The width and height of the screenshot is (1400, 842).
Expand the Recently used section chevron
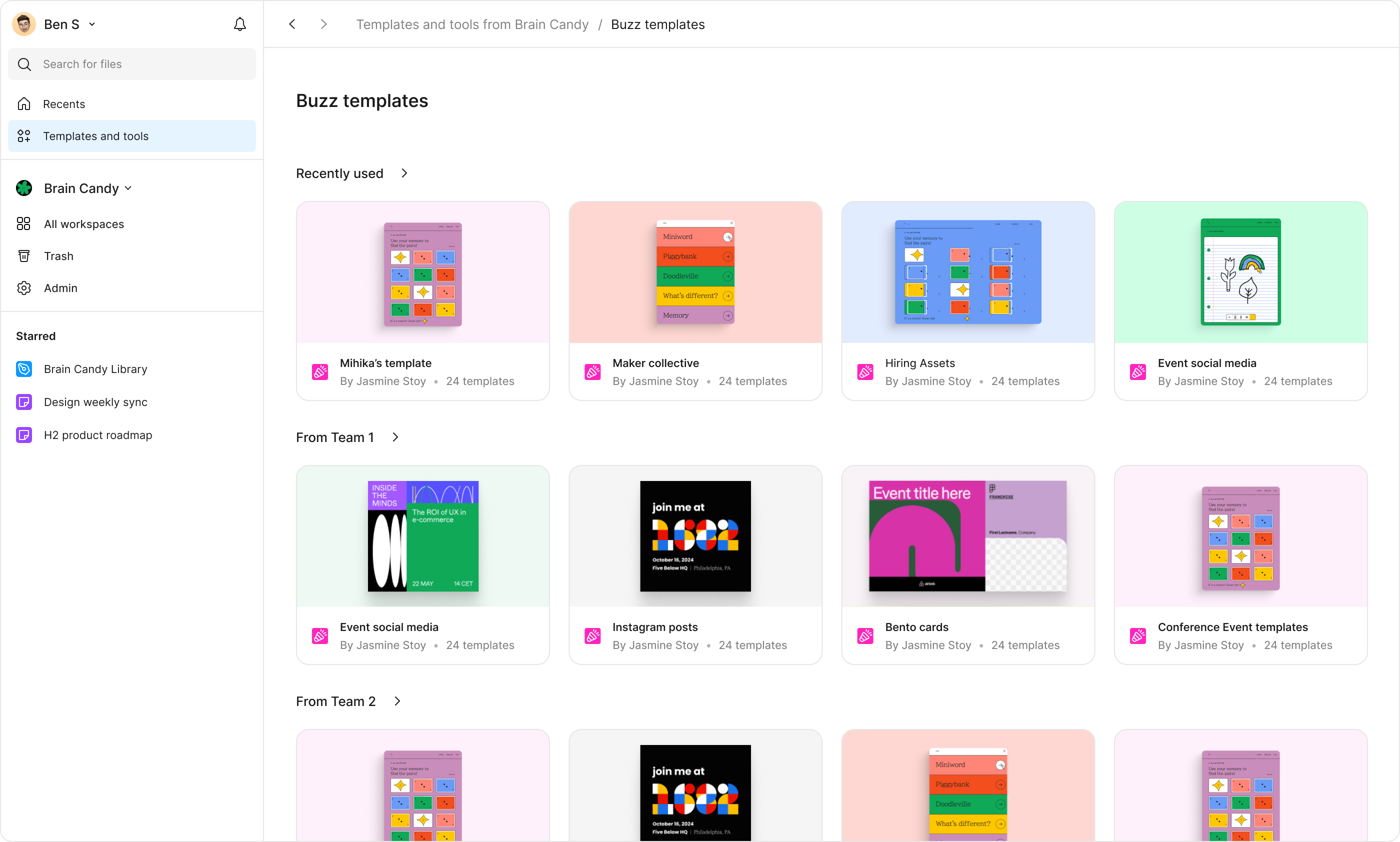tap(404, 173)
